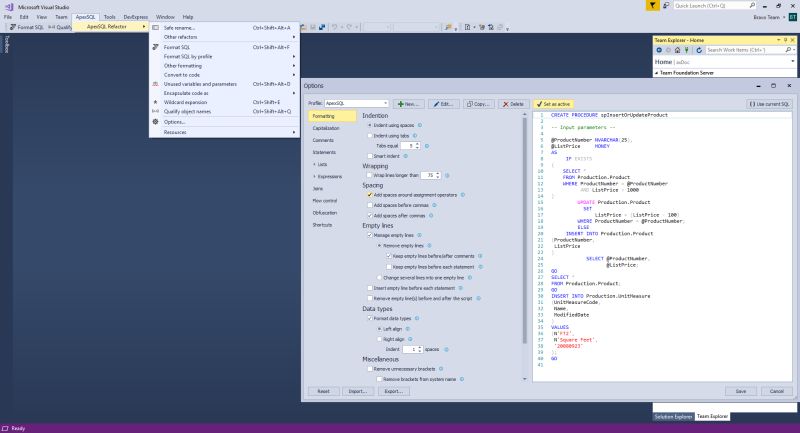
Task: Toggle Keep empty lines before/after comments
Action: coord(389,256)
